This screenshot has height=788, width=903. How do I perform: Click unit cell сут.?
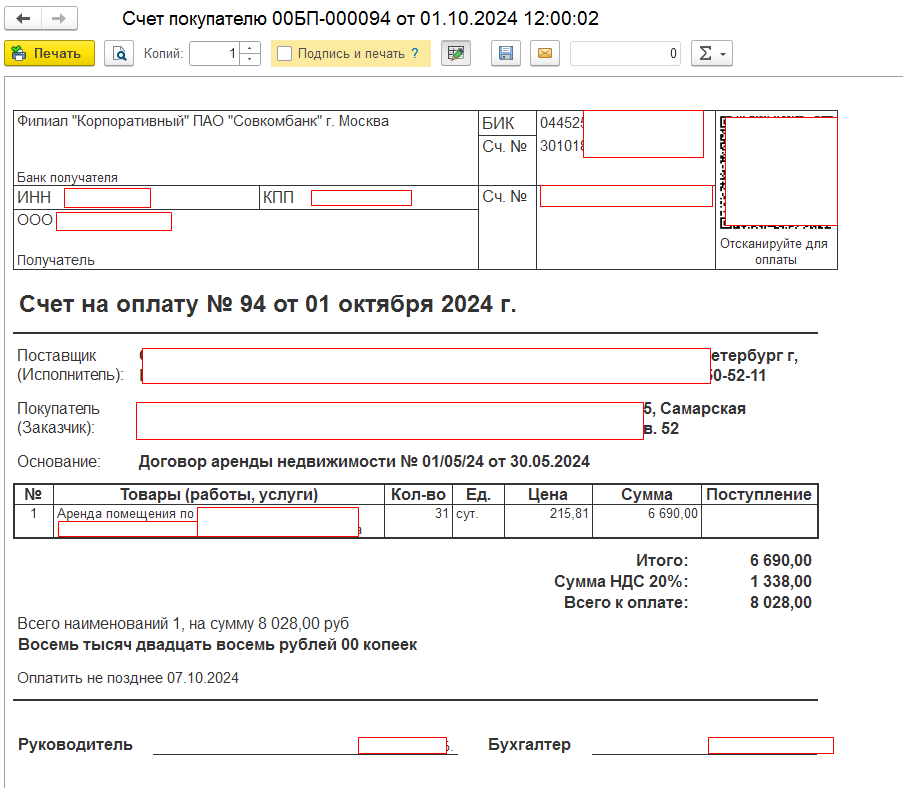tap(479, 521)
